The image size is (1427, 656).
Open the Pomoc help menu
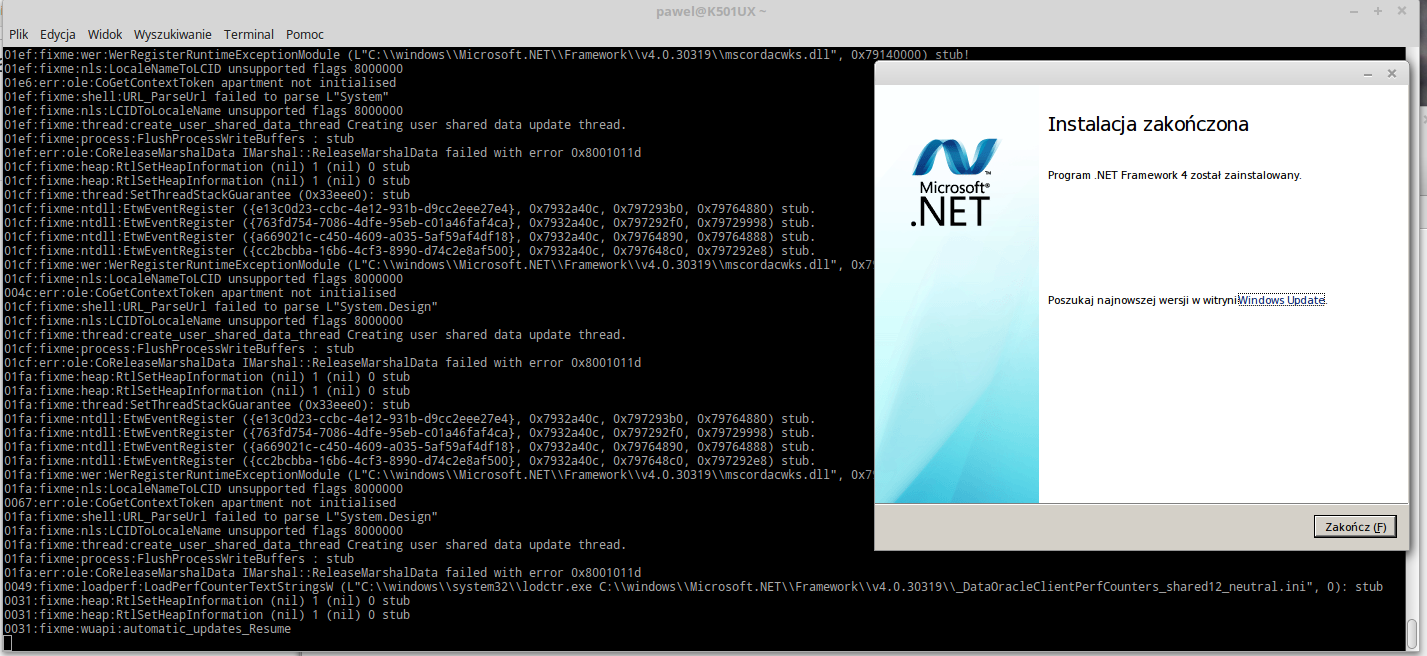[x=305, y=34]
